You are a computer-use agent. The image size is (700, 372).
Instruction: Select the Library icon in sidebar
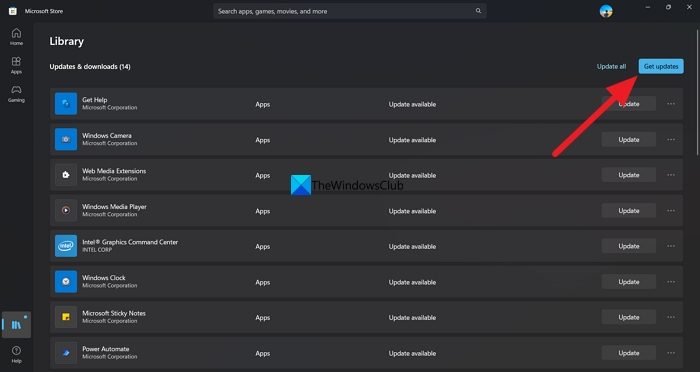[x=17, y=325]
